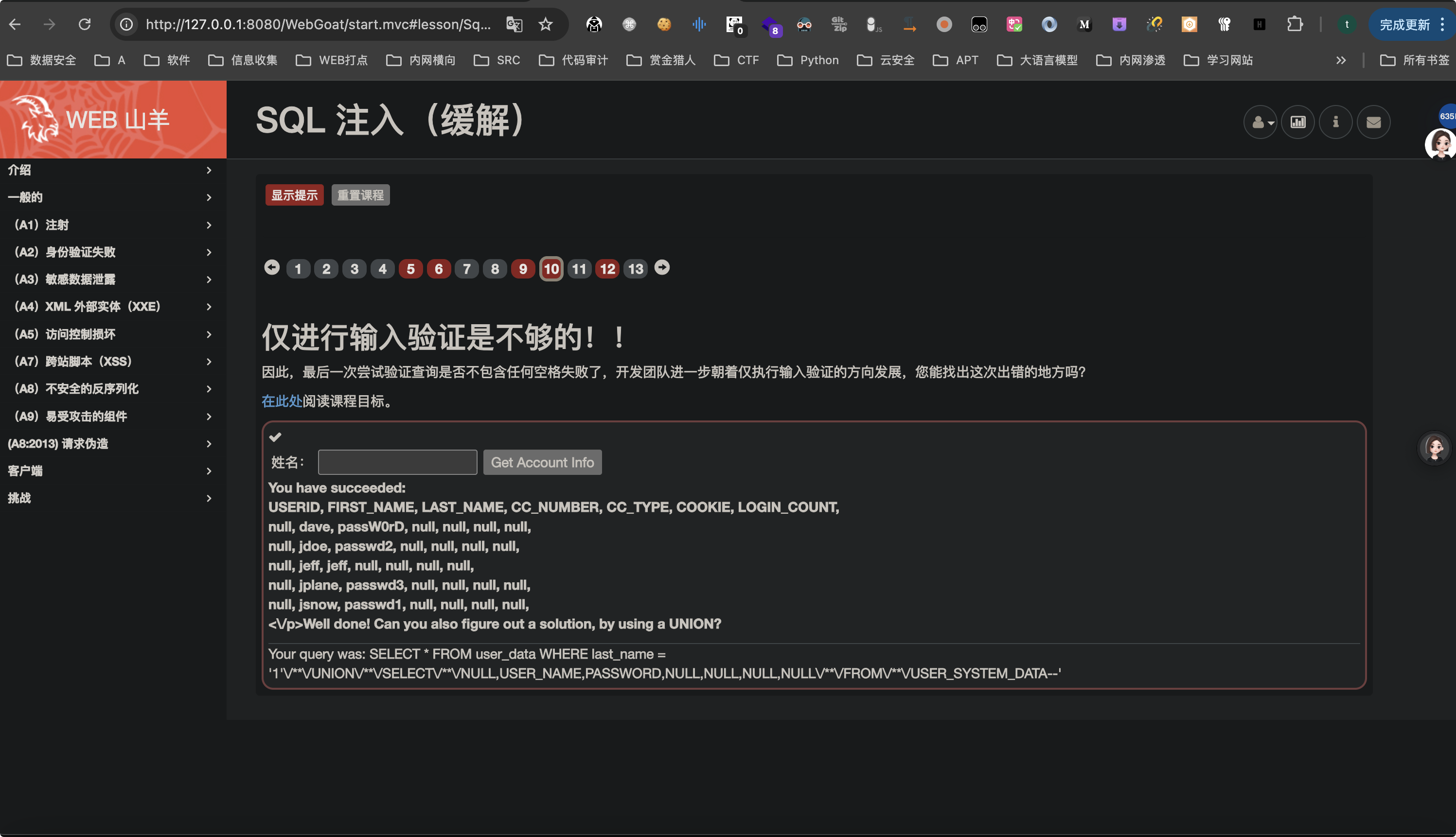
Task: Click Get Account Info button
Action: point(542,462)
